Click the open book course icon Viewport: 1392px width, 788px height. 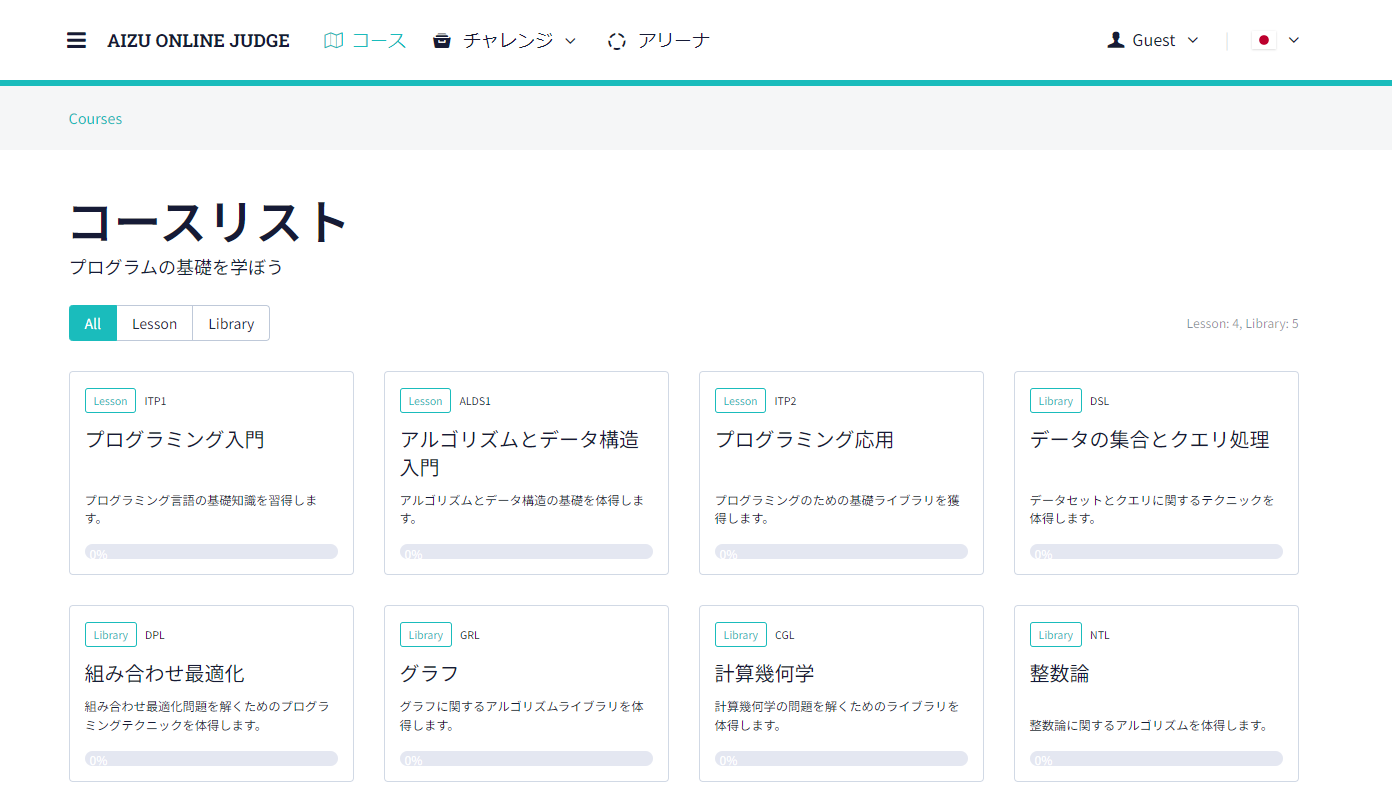pos(334,41)
